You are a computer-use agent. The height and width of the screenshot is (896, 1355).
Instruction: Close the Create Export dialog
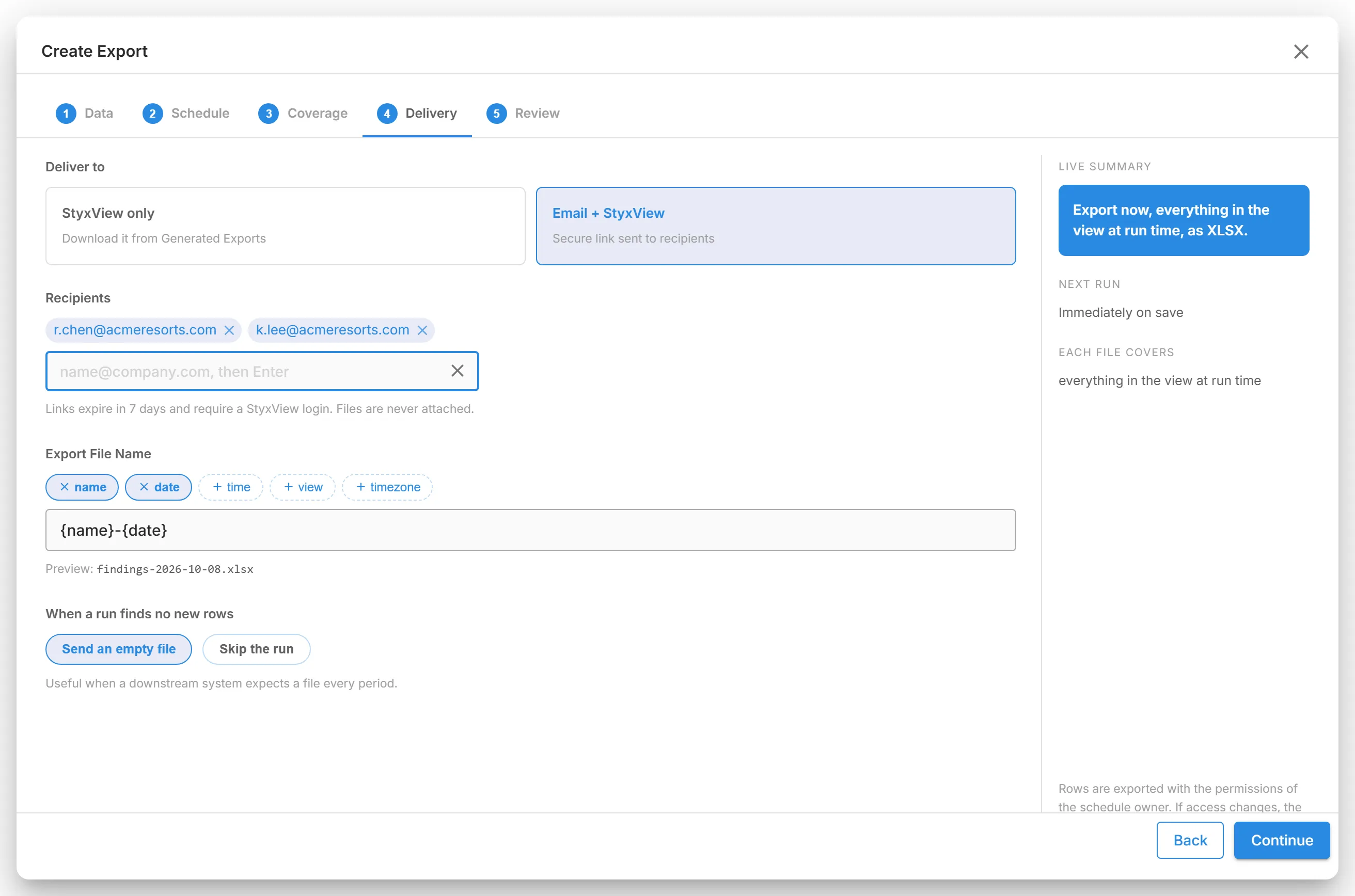click(x=1301, y=52)
